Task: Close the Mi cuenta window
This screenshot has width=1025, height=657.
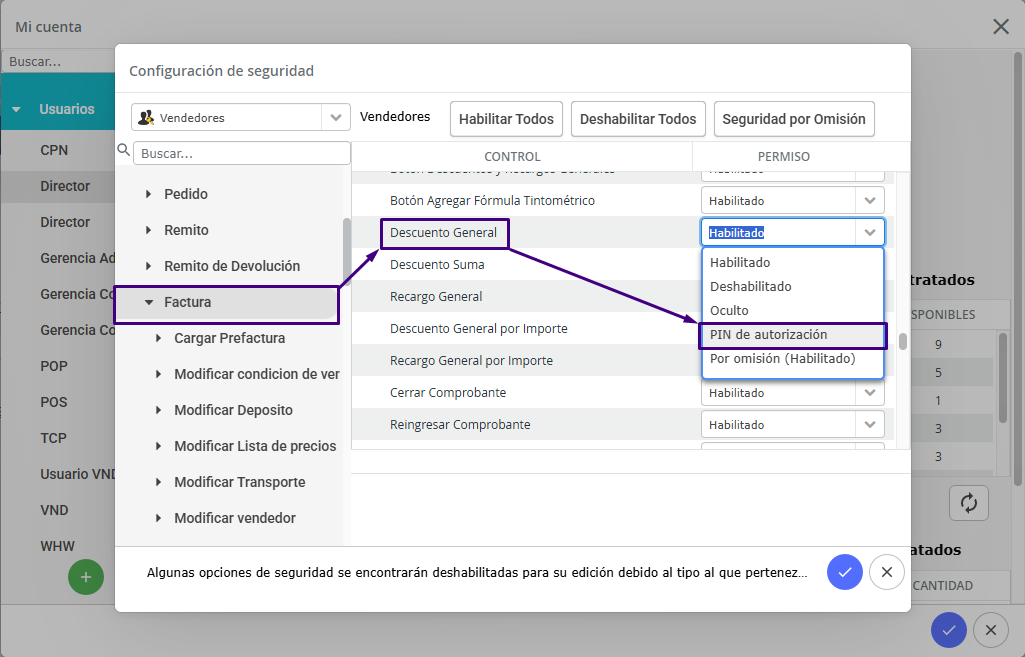Action: (1000, 27)
